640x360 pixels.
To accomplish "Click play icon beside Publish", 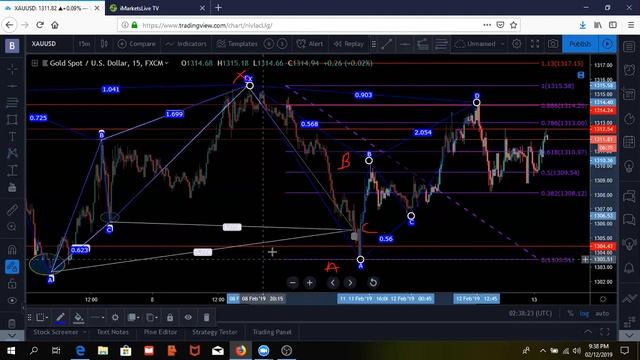I will pyautogui.click(x=607, y=44).
